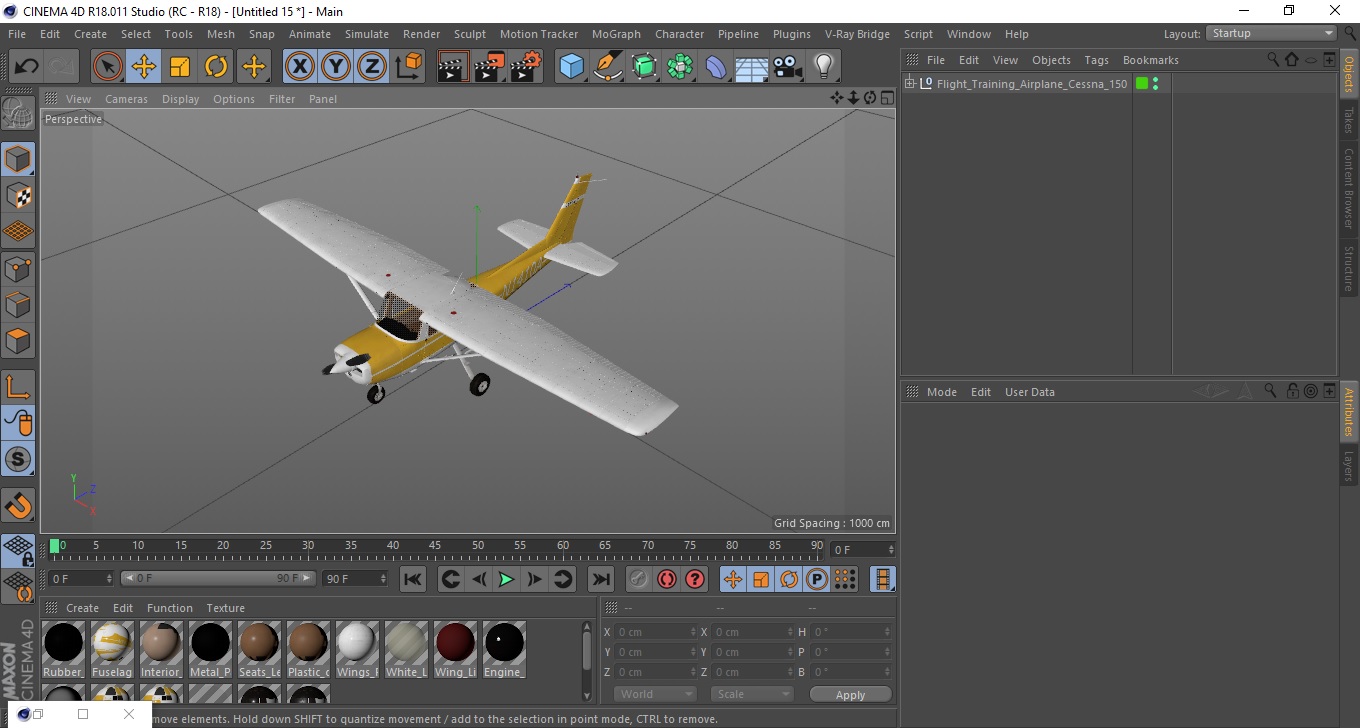Select the Live Selection tool
The width and height of the screenshot is (1360, 728).
tap(108, 67)
